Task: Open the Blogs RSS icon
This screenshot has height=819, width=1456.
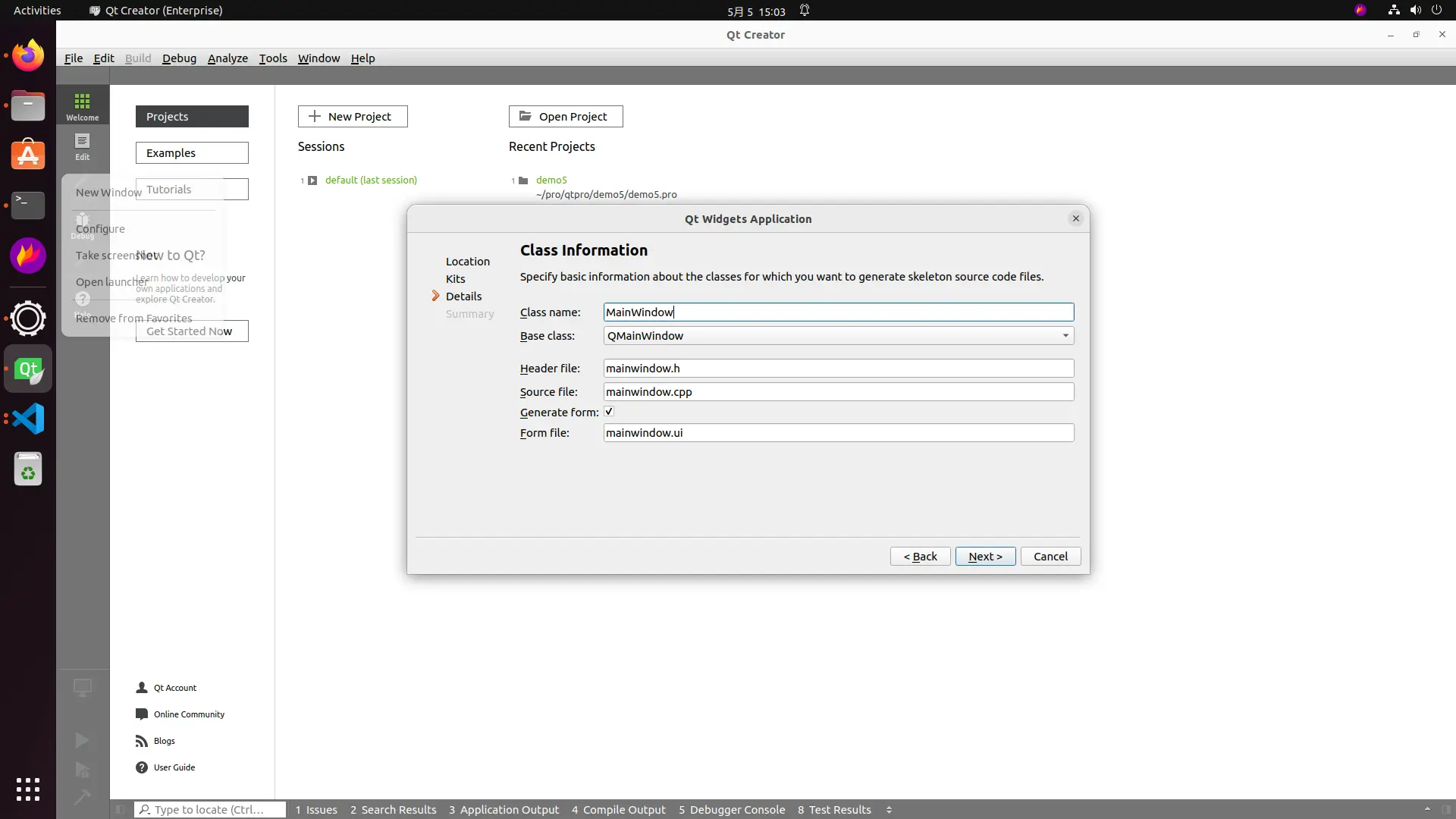Action: tap(142, 741)
